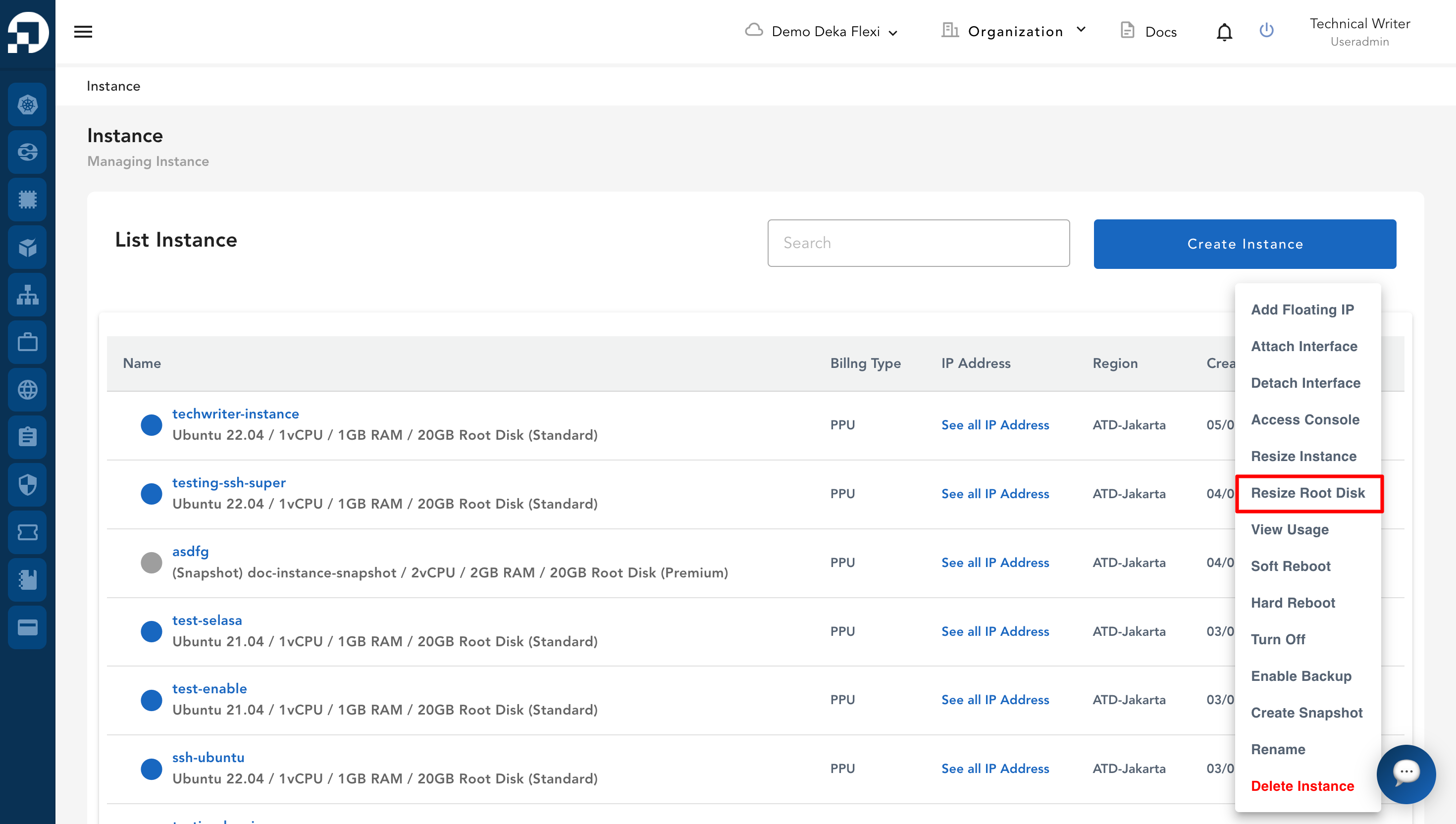Open Technical Writer user profile menu
The image size is (1456, 824).
pyautogui.click(x=1359, y=32)
